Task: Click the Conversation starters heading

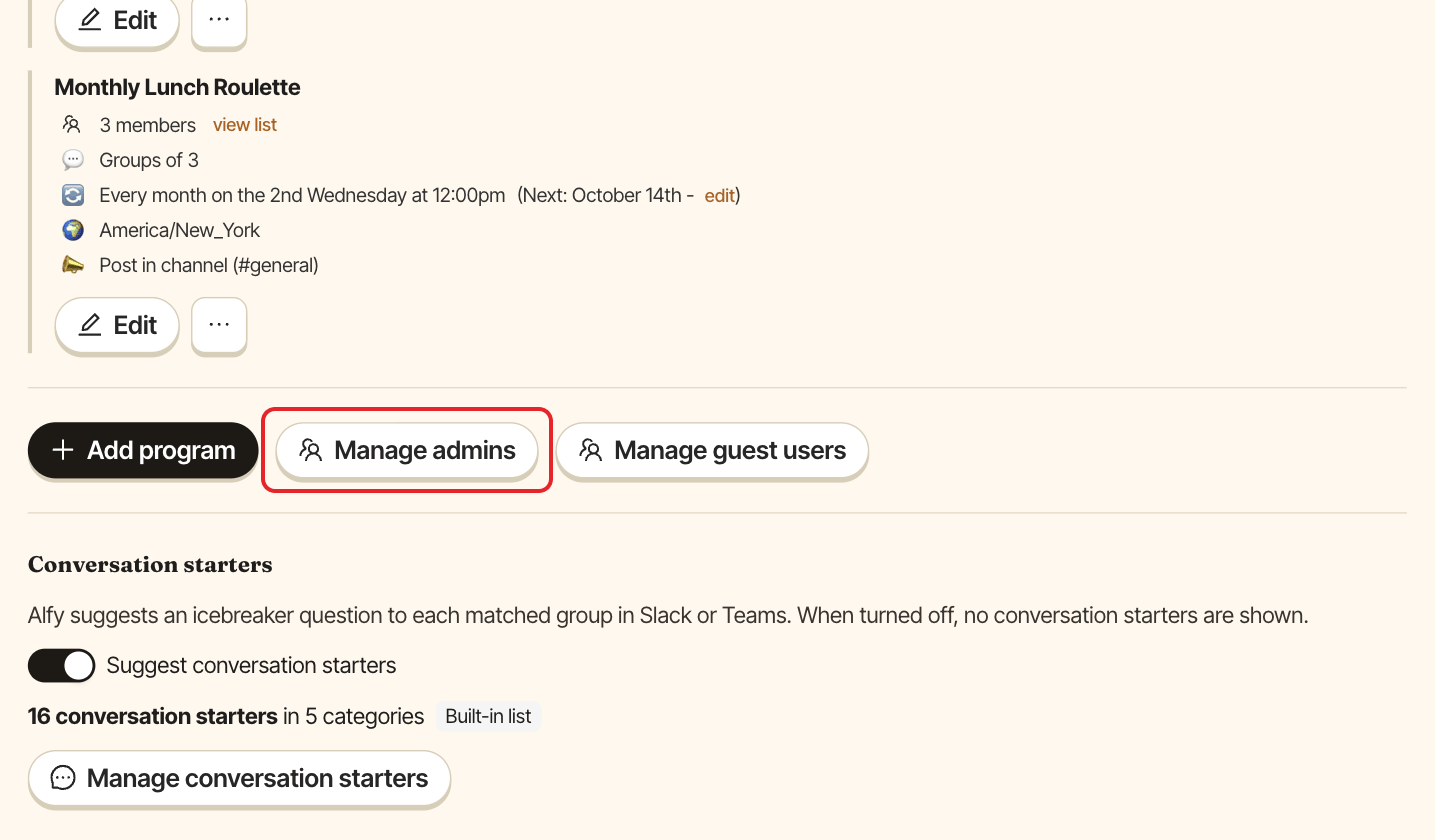Action: tap(150, 565)
